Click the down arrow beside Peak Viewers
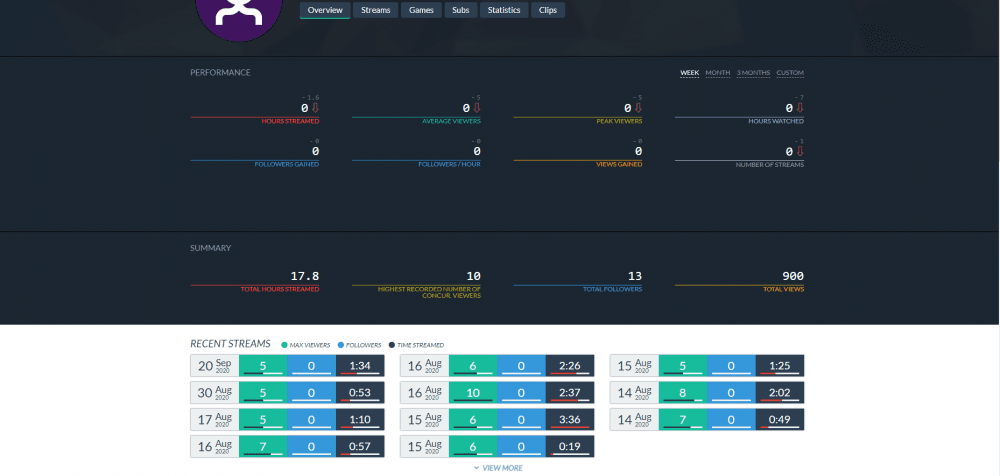 pos(638,108)
